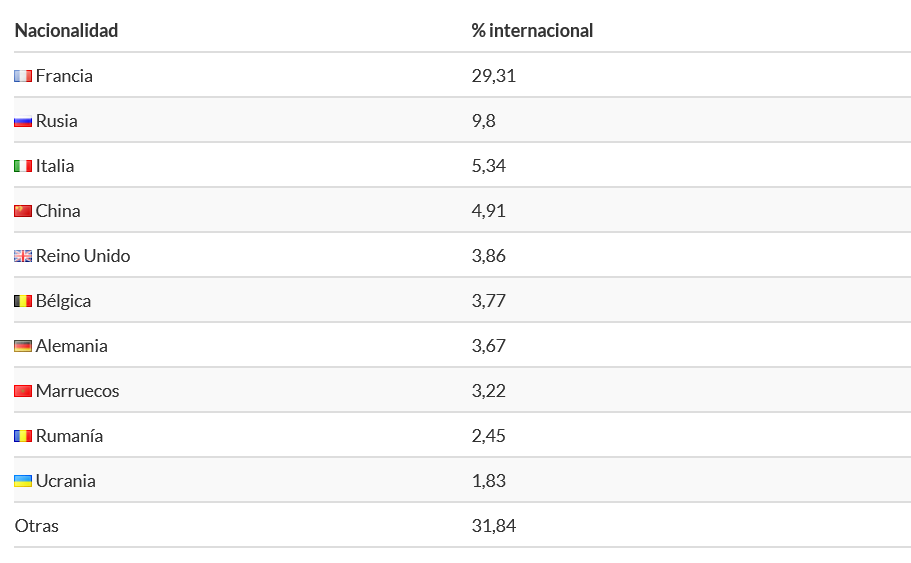Click the 31,84 value for Otras

(494, 526)
